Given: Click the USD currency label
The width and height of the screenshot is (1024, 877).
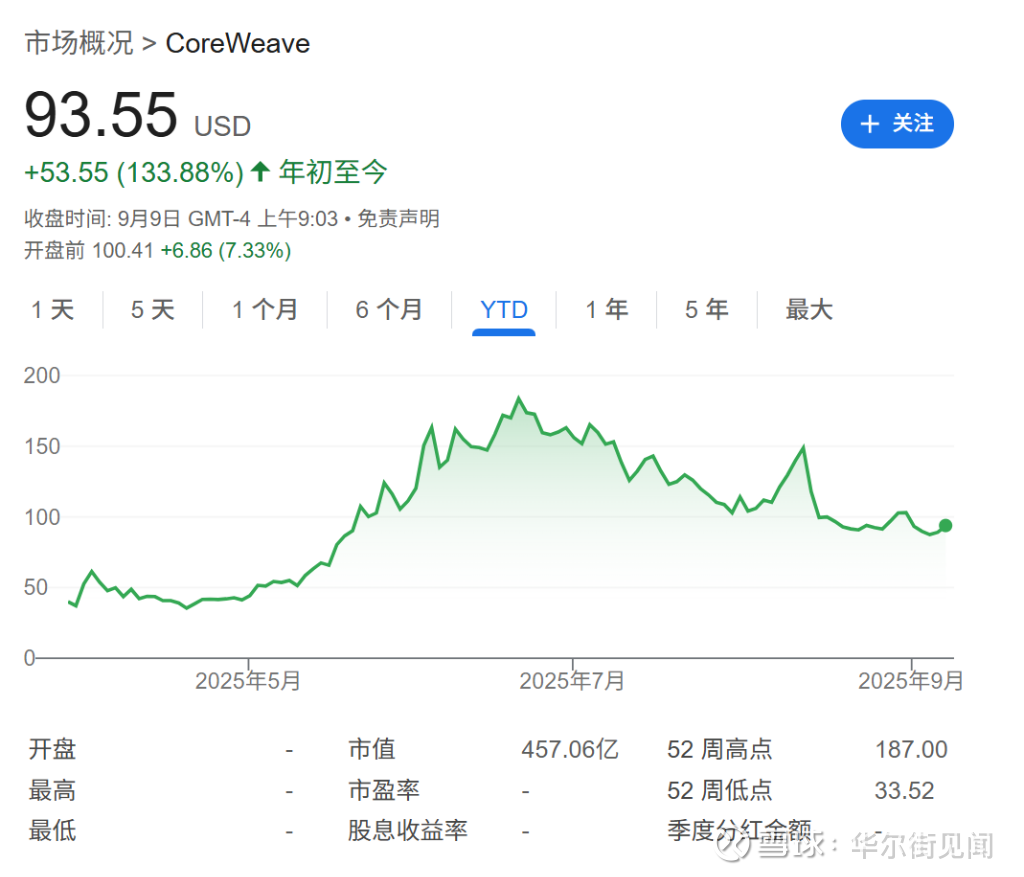Looking at the screenshot, I should tap(223, 126).
